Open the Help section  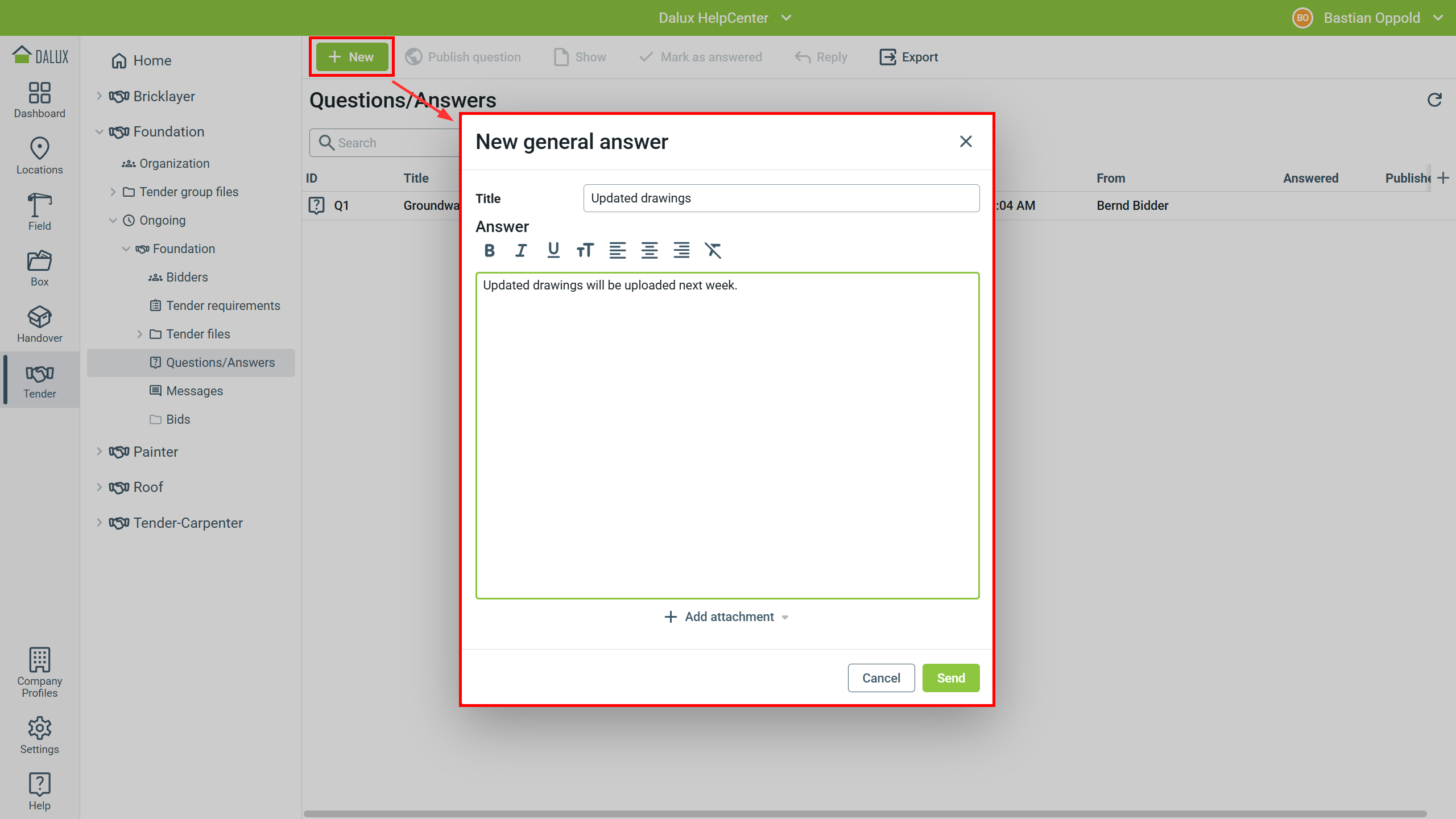[x=40, y=792]
